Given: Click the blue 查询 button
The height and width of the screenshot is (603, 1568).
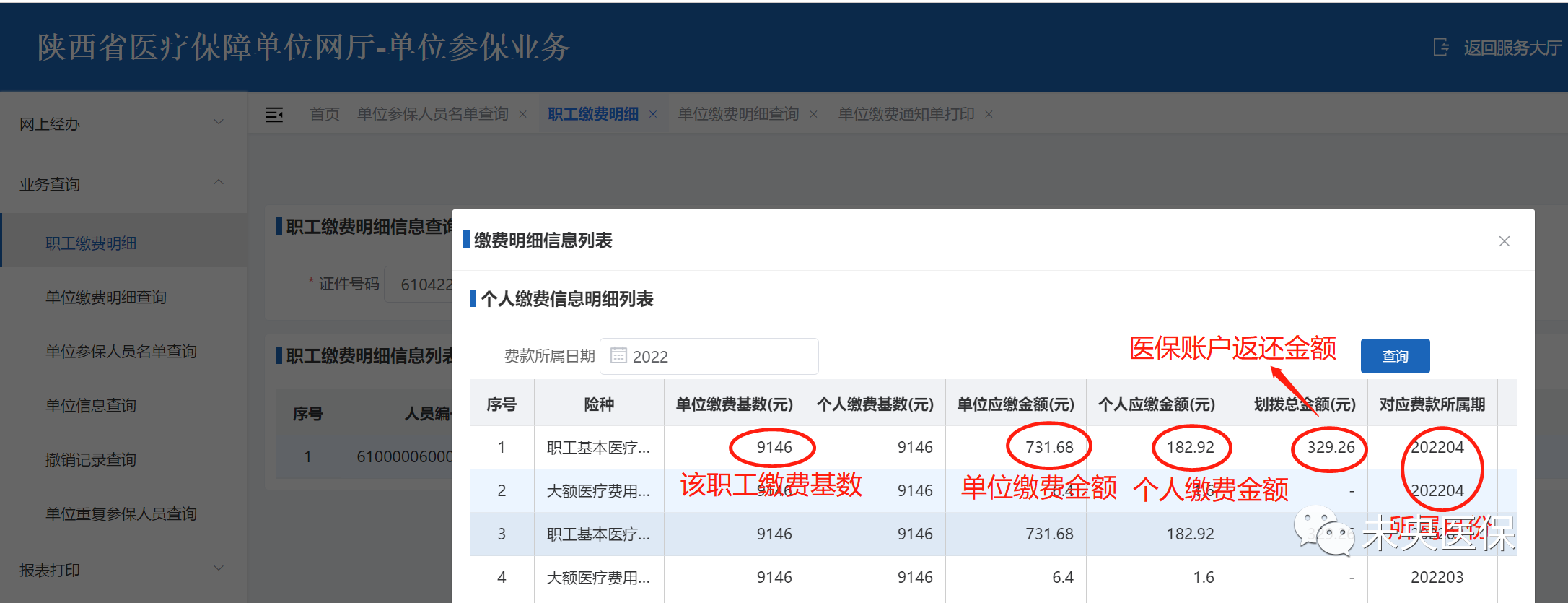Looking at the screenshot, I should pyautogui.click(x=1395, y=356).
